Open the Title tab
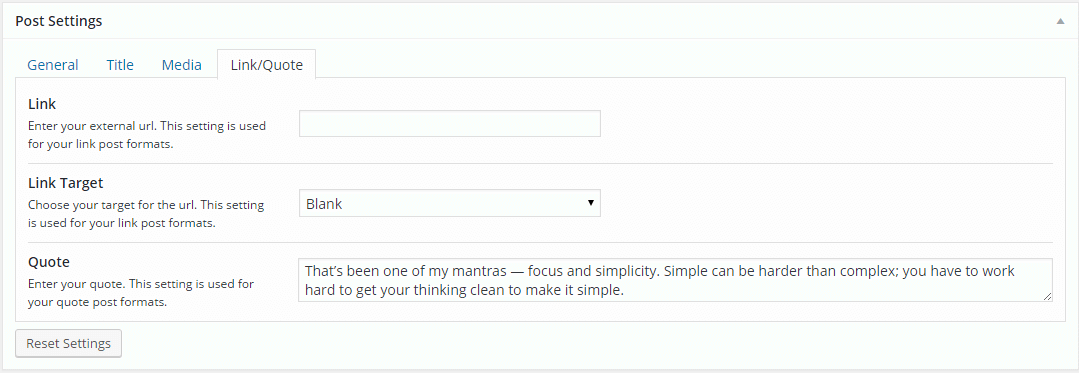 (x=120, y=65)
